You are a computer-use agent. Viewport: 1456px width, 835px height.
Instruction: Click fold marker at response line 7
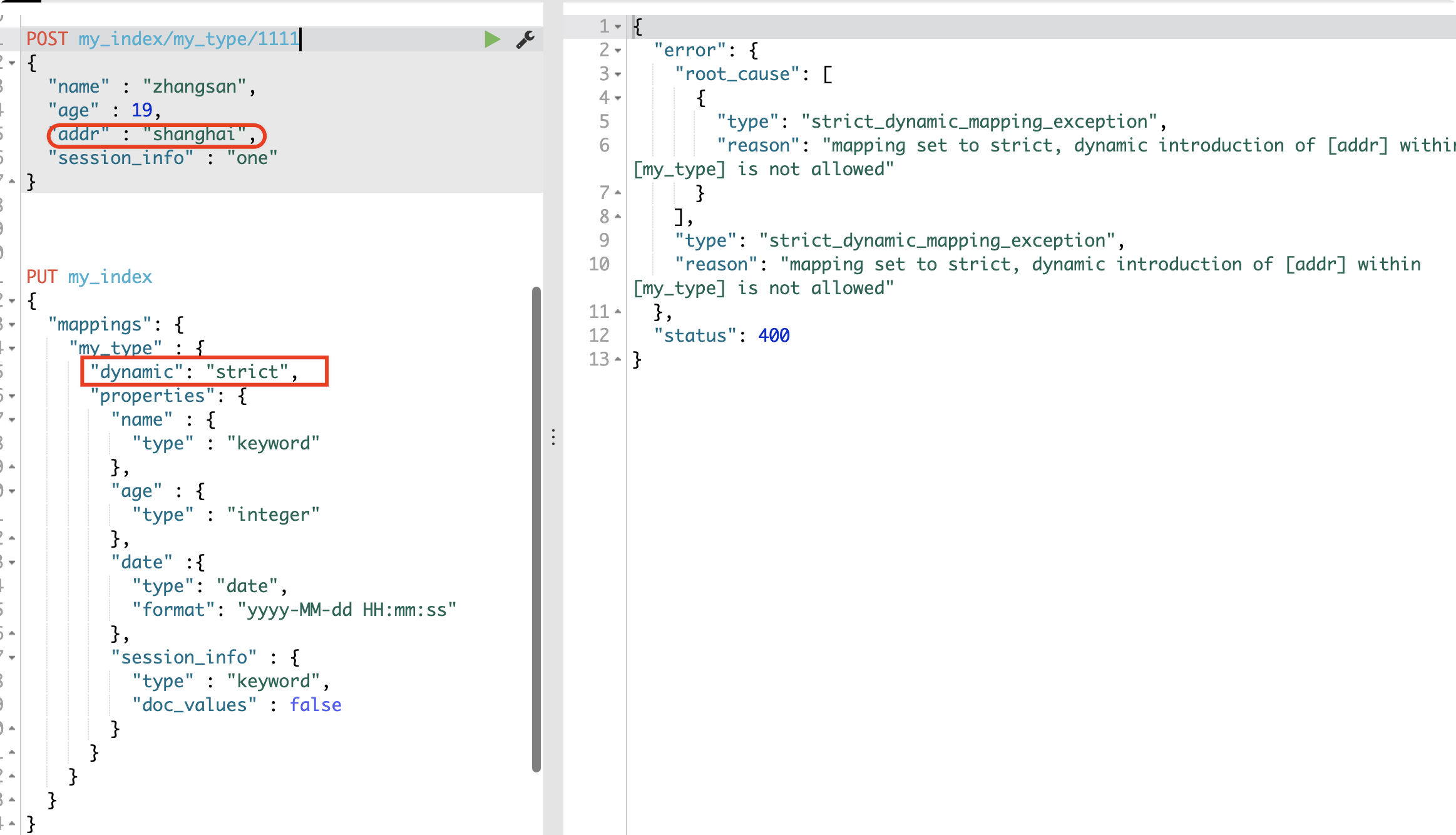pos(618,193)
